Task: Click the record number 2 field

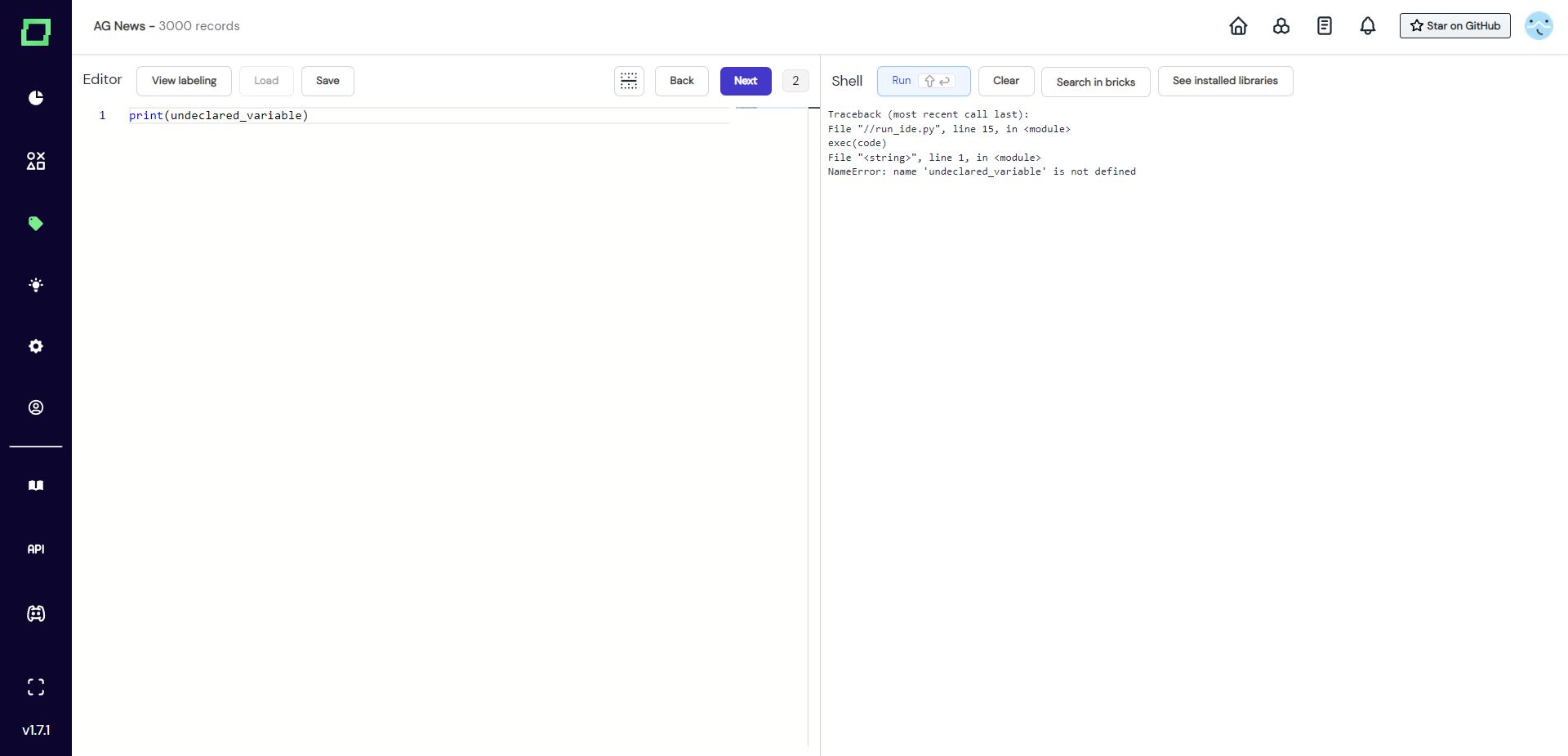Action: click(x=795, y=81)
